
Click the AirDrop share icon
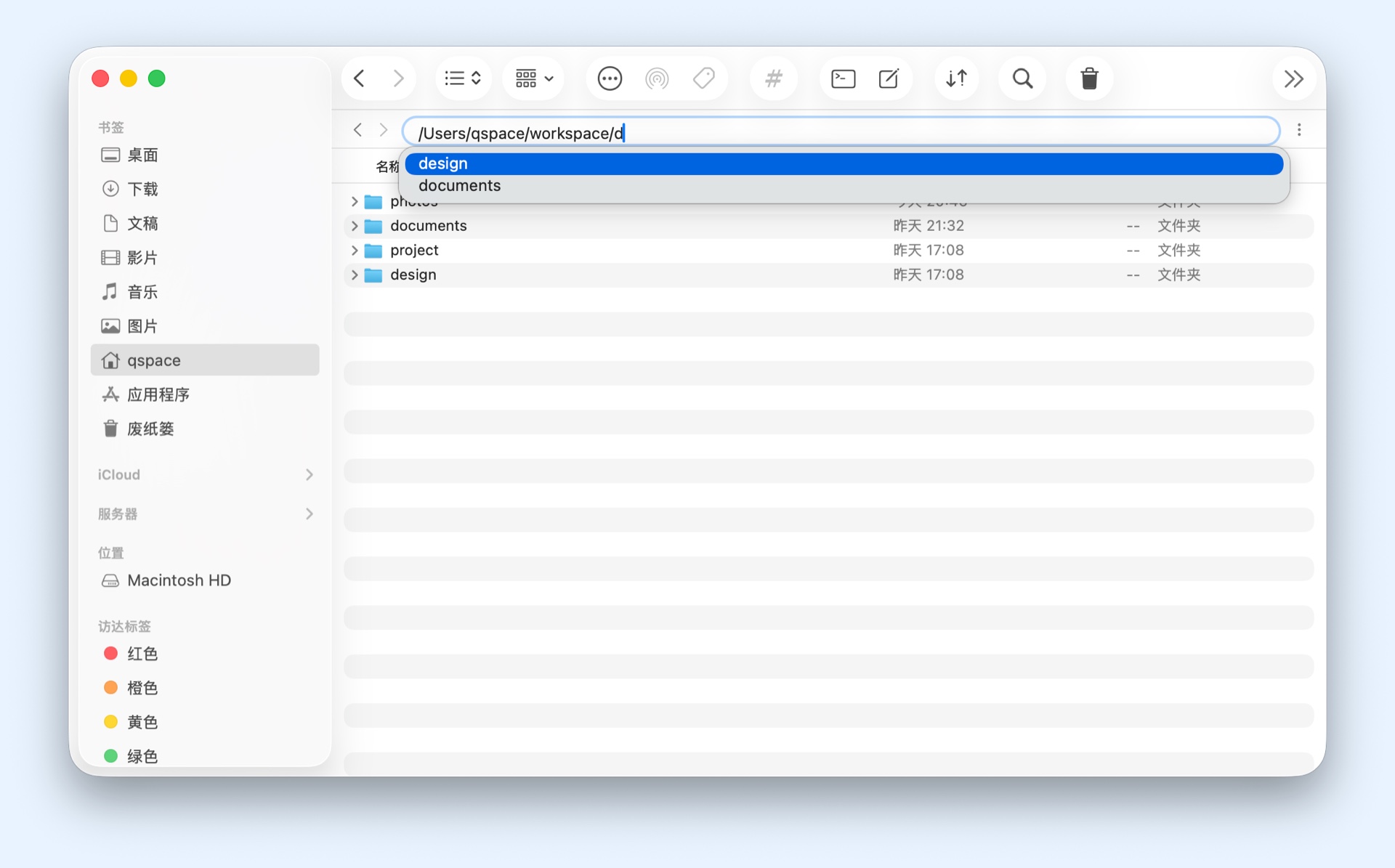[656, 78]
